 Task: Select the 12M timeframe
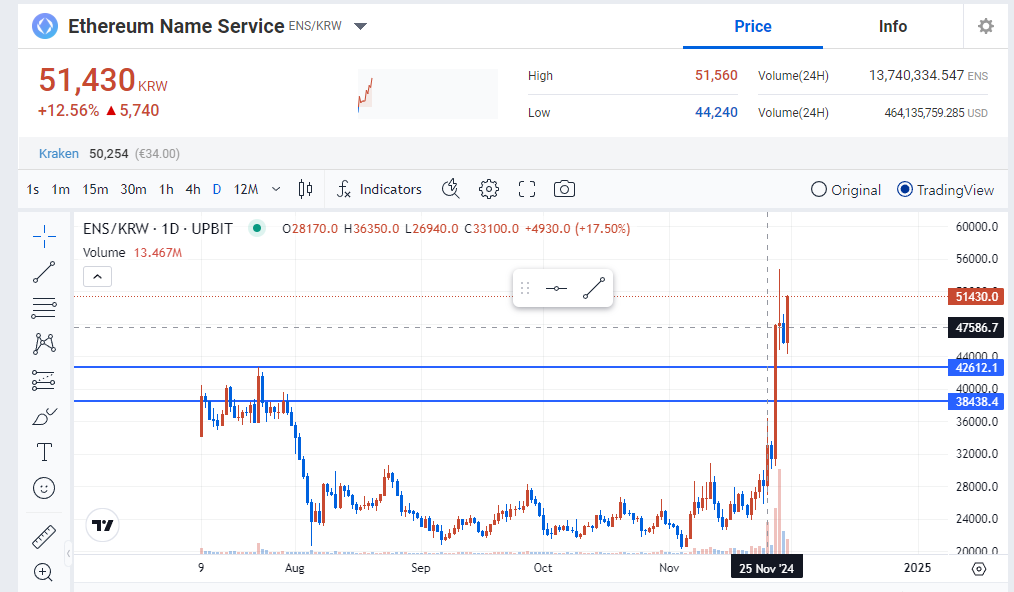(x=246, y=190)
